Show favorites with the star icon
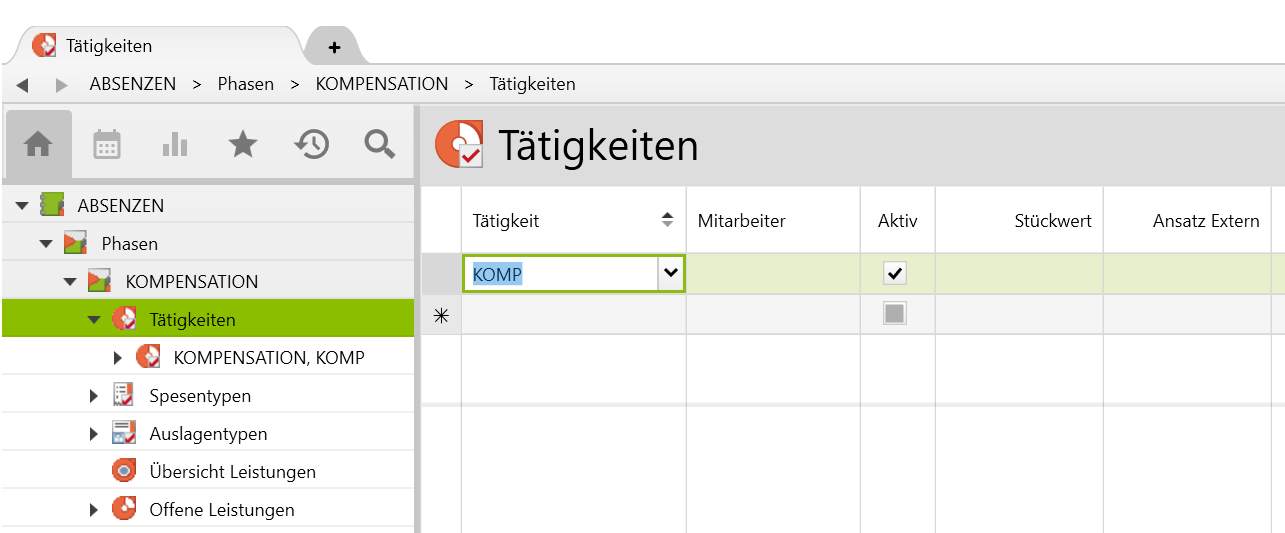Viewport: 1285px width, 533px height. pos(243,145)
